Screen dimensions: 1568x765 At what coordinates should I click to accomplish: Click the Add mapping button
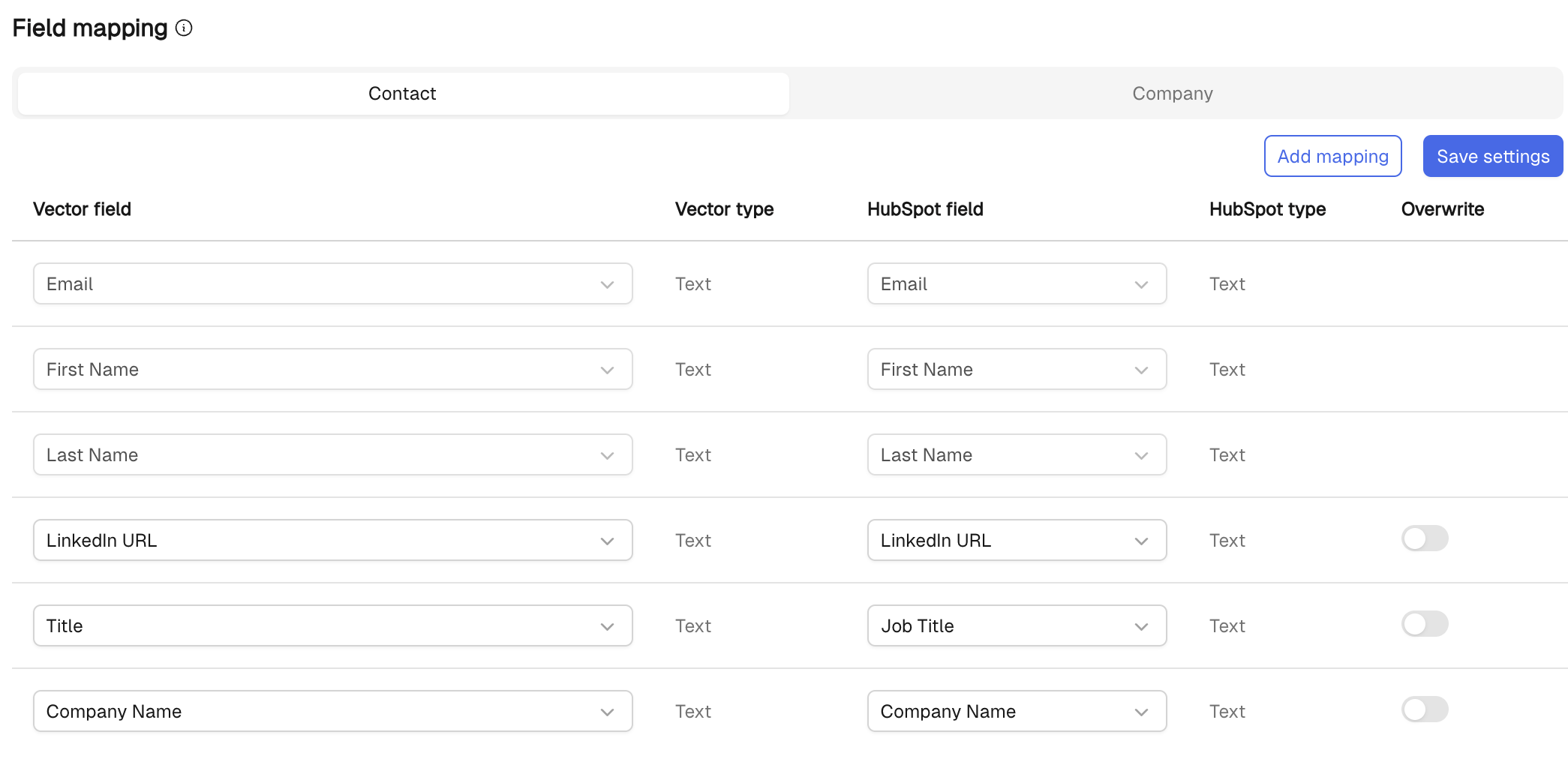point(1332,156)
